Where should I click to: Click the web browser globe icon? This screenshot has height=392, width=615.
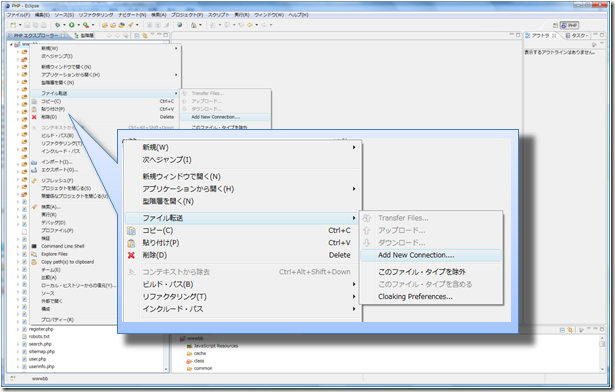click(180, 25)
